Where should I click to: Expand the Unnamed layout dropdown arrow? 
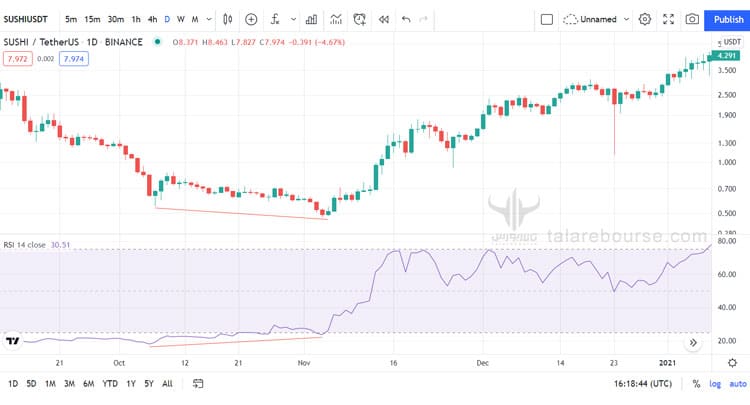pyautogui.click(x=626, y=20)
